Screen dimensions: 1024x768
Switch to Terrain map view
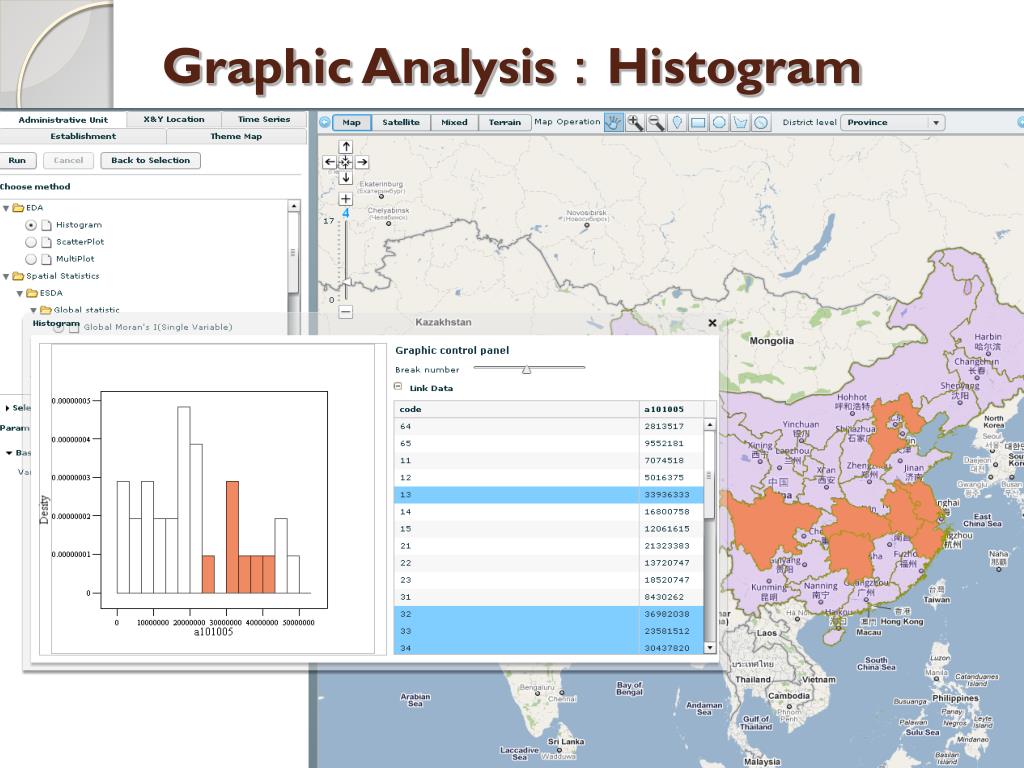click(x=505, y=122)
